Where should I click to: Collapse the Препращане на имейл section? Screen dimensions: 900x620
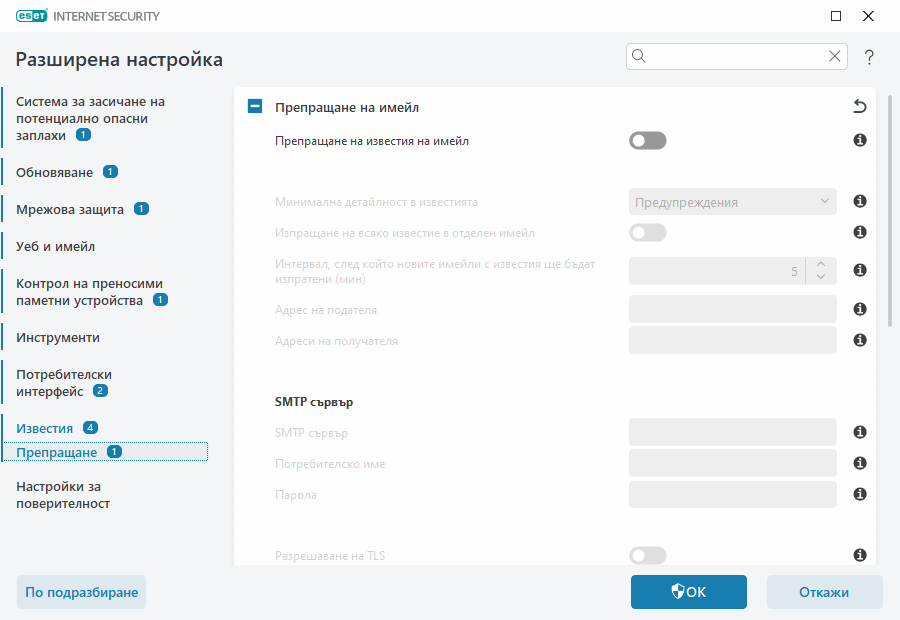[255, 107]
